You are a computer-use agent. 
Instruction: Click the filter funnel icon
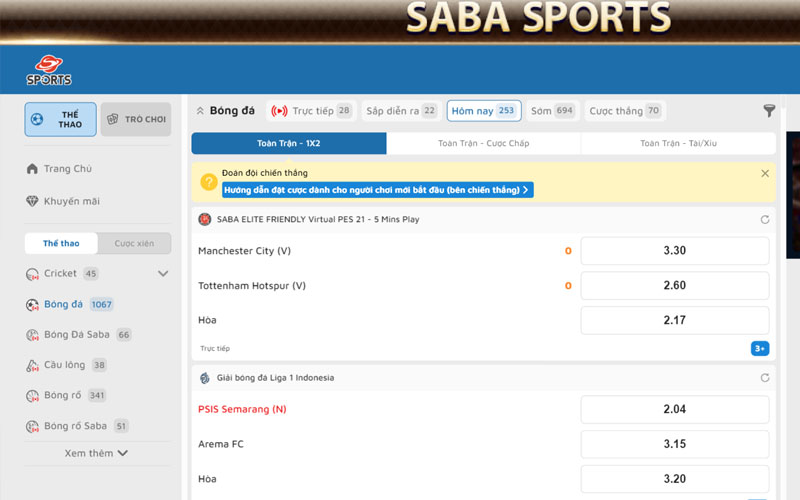(769, 111)
